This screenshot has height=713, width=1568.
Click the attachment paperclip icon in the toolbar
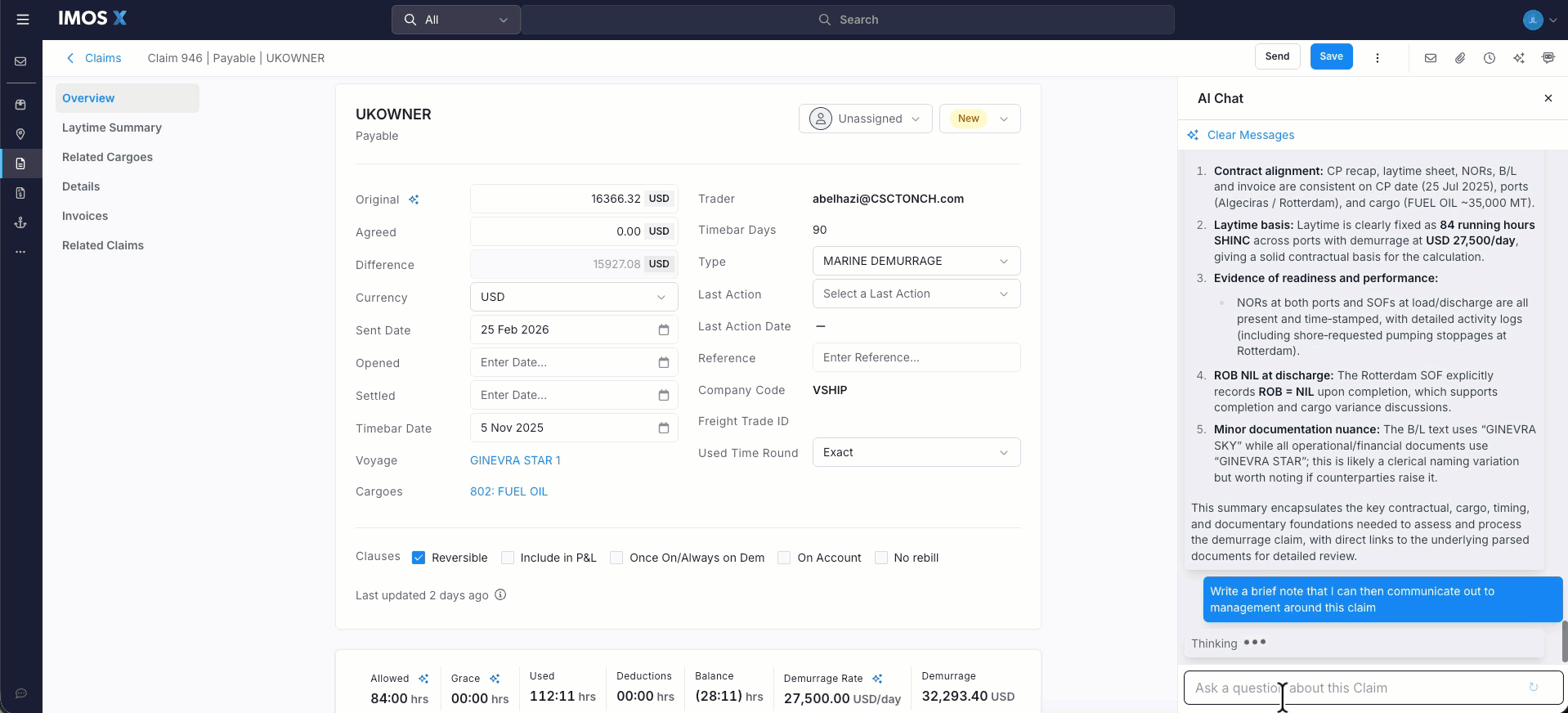[1459, 58]
